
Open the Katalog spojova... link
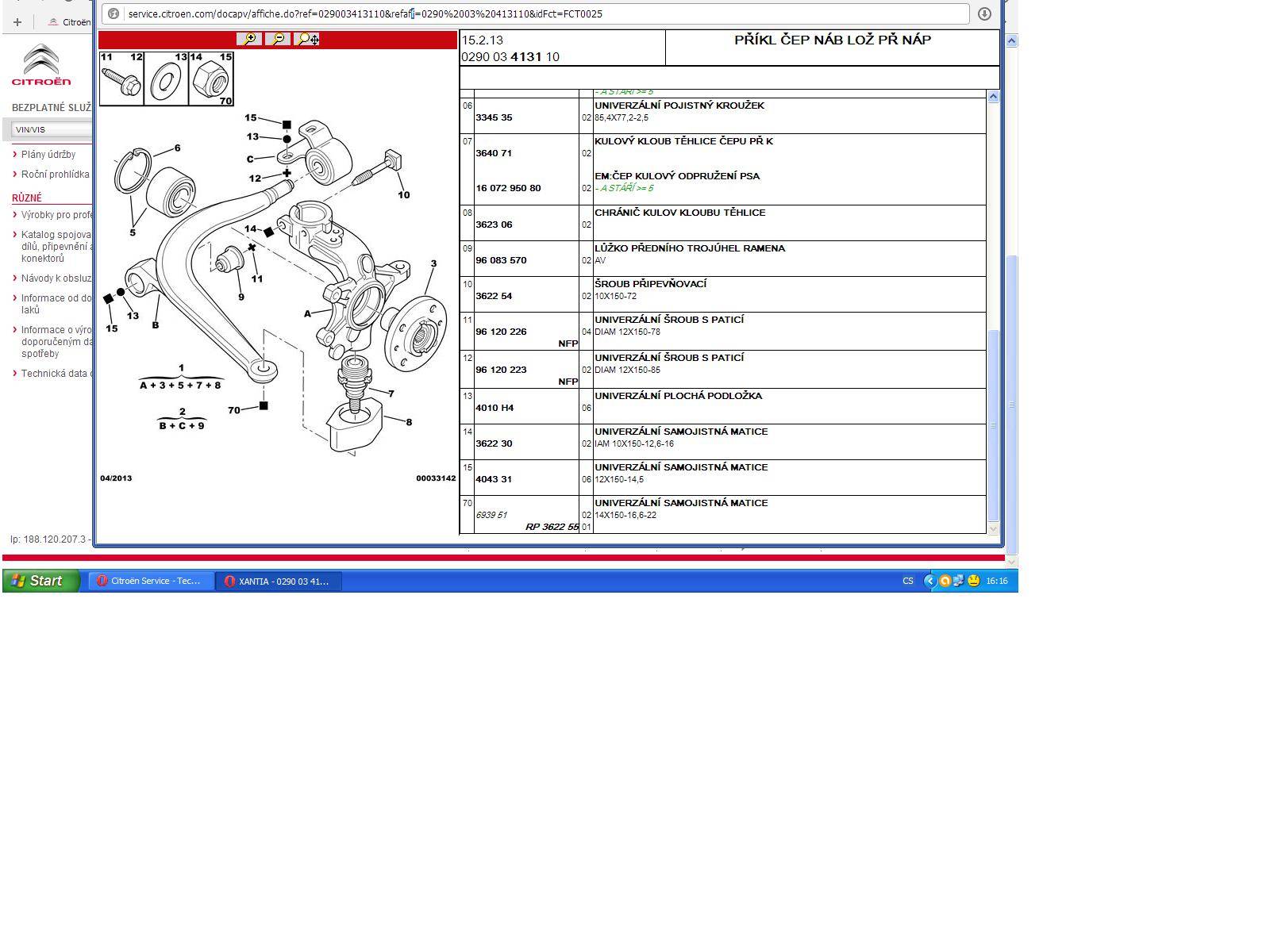tap(56, 246)
